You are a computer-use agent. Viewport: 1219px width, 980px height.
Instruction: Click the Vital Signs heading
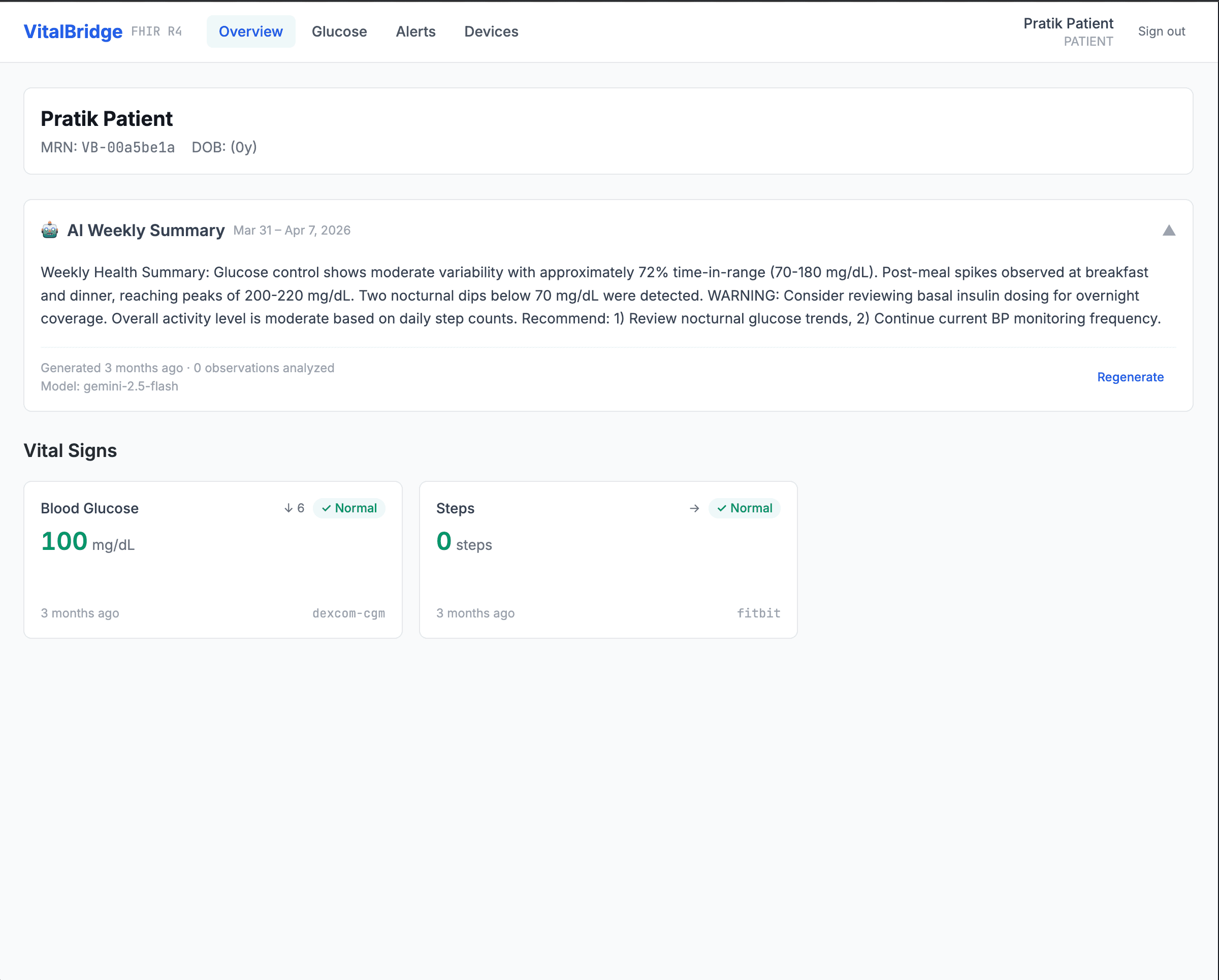click(70, 450)
